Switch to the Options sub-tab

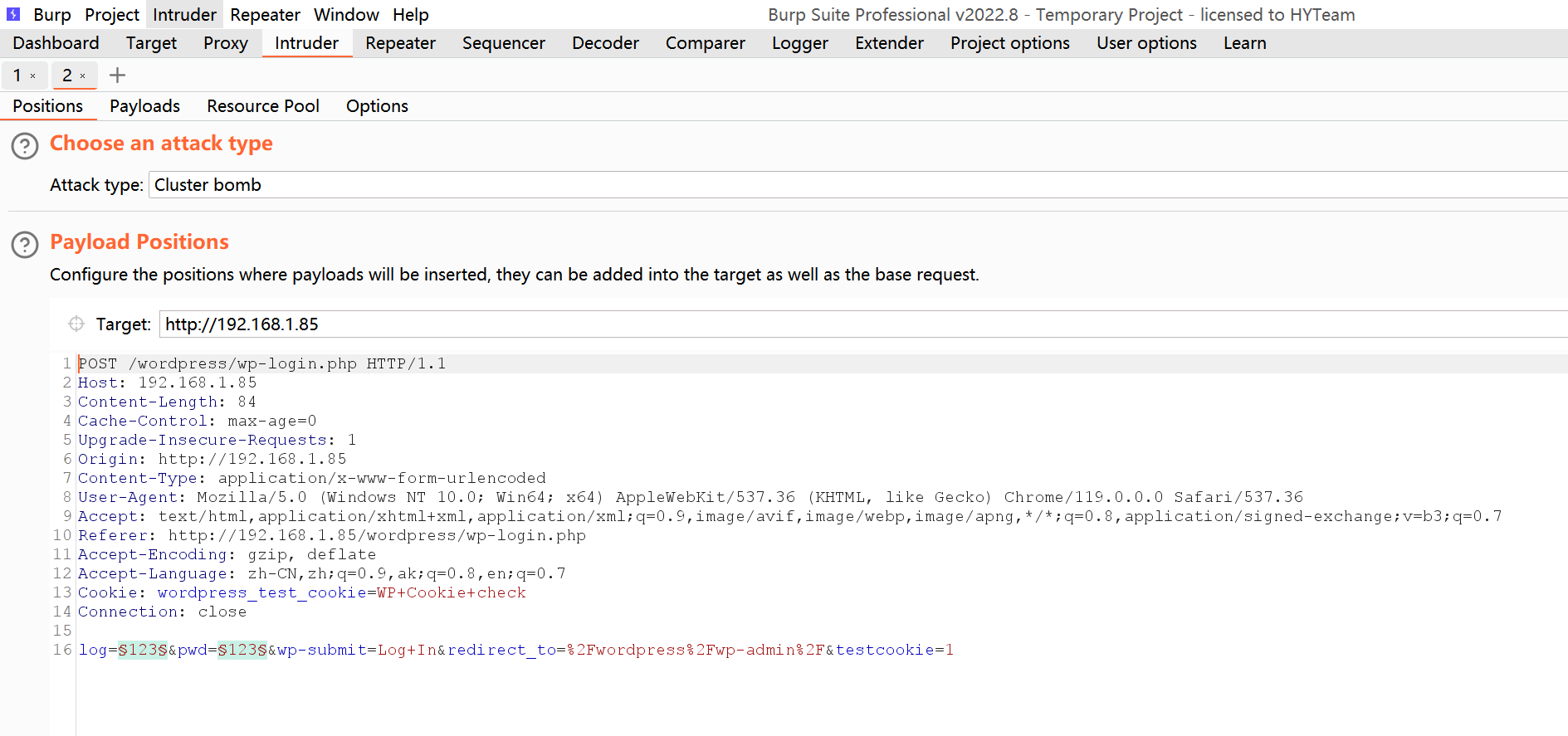pos(377,106)
